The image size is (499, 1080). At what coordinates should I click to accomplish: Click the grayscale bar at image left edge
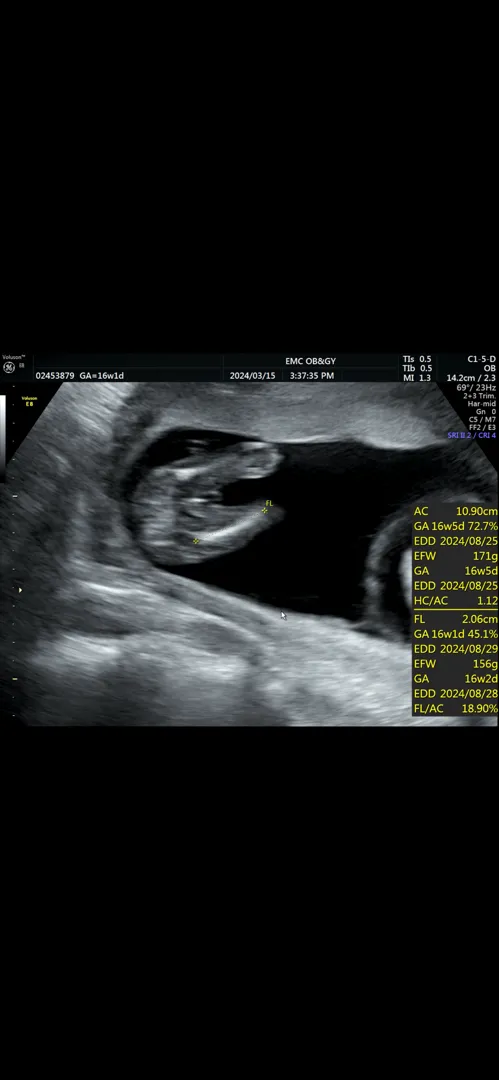click(2, 437)
